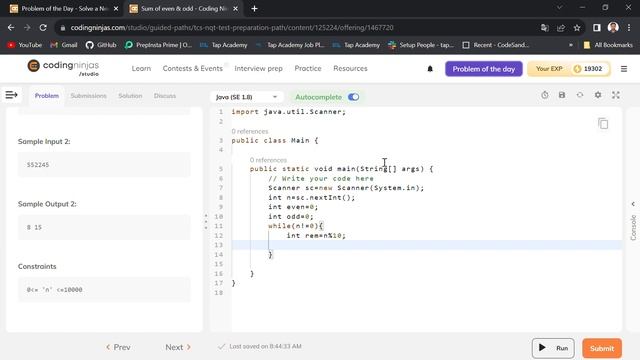The height and width of the screenshot is (360, 640).
Task: Open editor settings gear icon
Action: pyautogui.click(x=598, y=95)
